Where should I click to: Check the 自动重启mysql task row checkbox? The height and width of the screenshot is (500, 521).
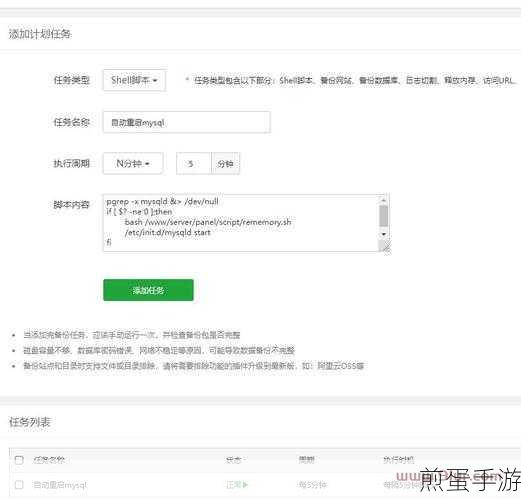pos(19,484)
